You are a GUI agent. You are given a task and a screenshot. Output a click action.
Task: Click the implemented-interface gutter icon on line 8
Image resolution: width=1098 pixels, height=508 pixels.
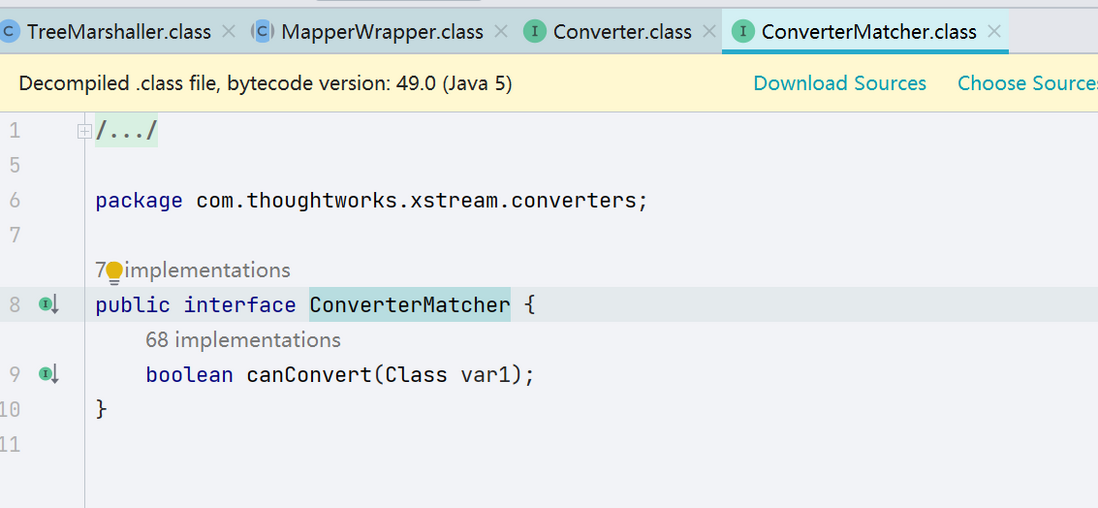tap(49, 305)
